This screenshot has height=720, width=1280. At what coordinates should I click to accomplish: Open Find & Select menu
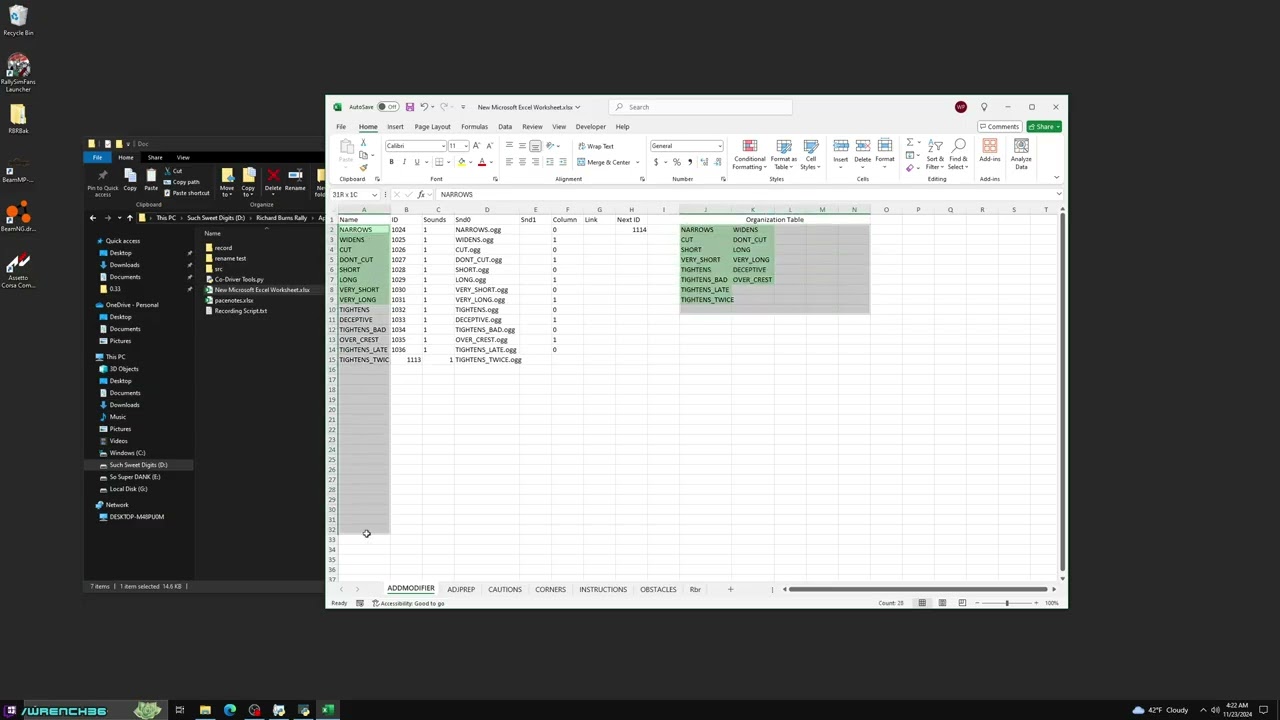(958, 154)
